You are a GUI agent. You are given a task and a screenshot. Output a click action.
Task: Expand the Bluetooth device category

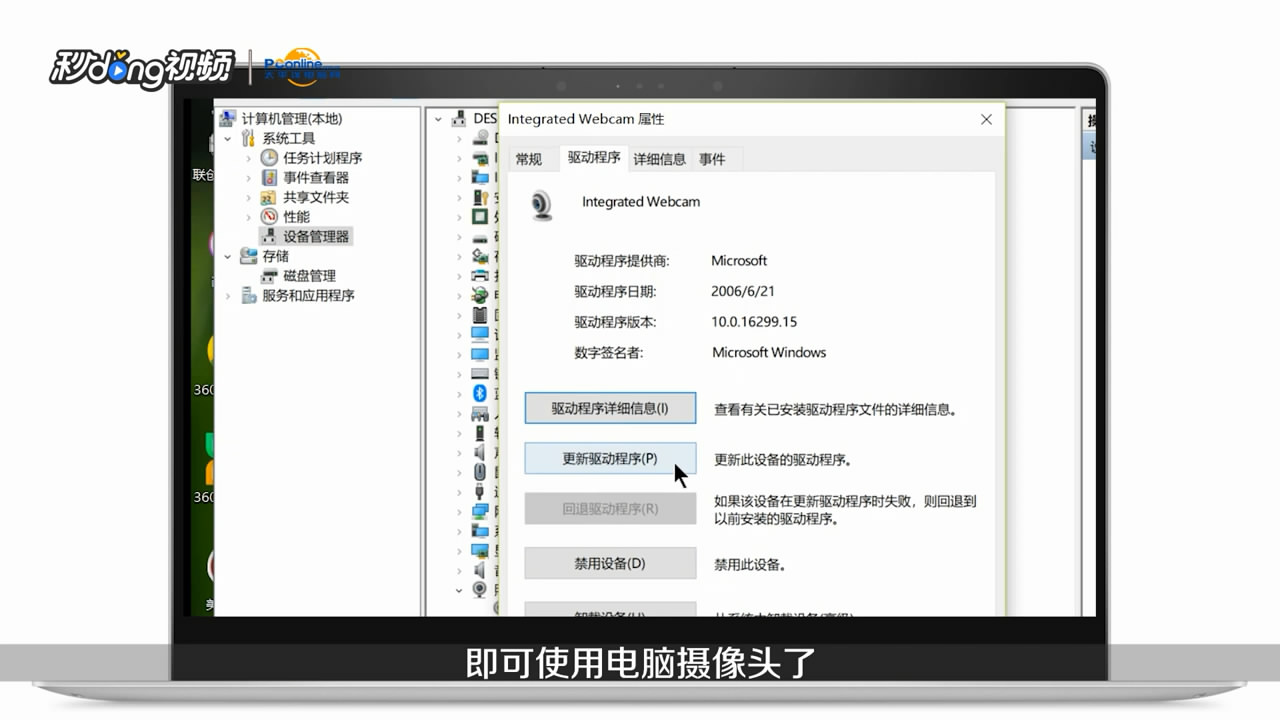click(x=459, y=393)
